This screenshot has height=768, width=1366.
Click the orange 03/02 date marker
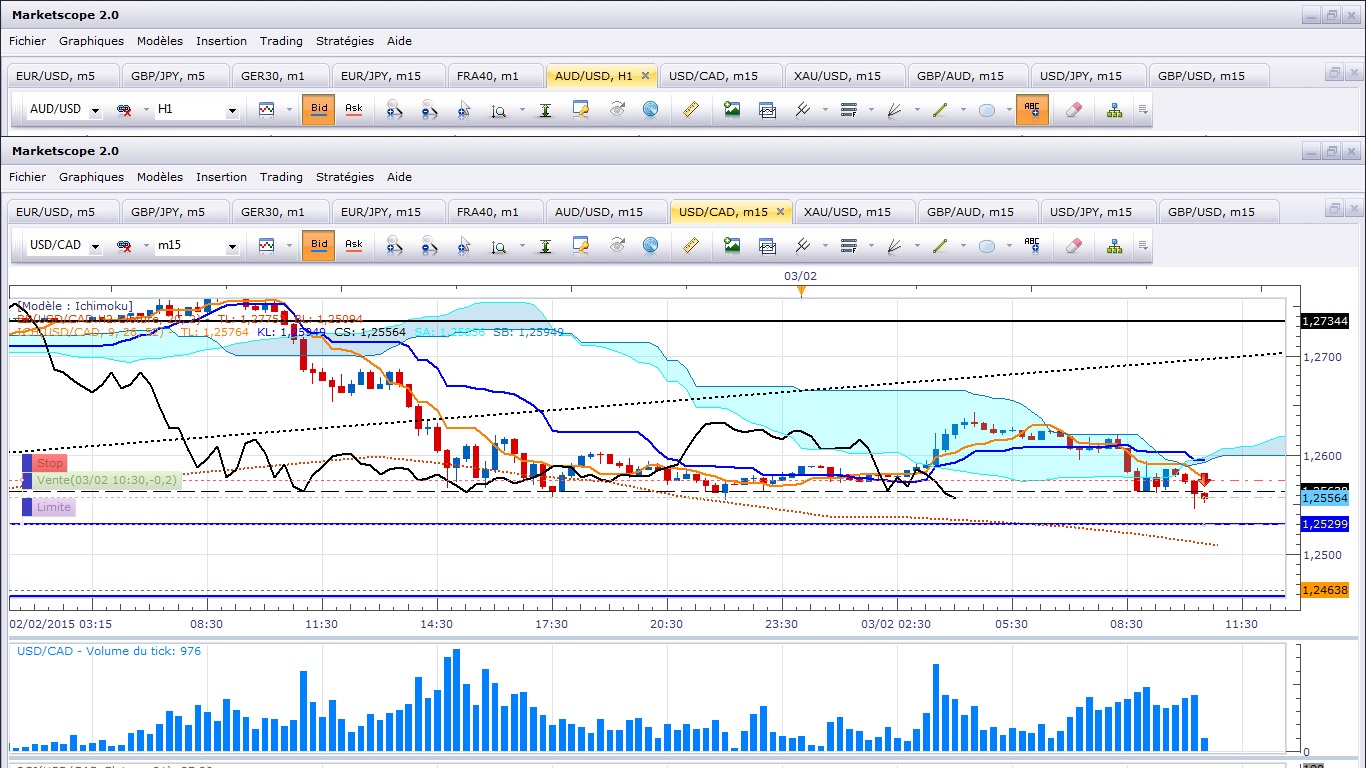point(800,291)
